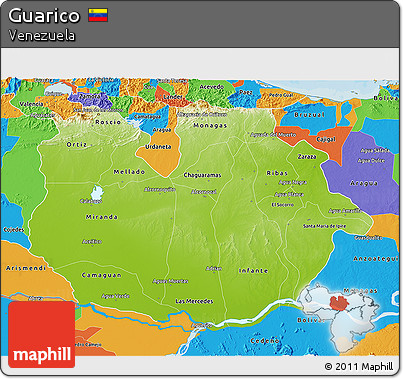Click the Cajigal label
Screen dimensions: 403x379
click(x=326, y=139)
